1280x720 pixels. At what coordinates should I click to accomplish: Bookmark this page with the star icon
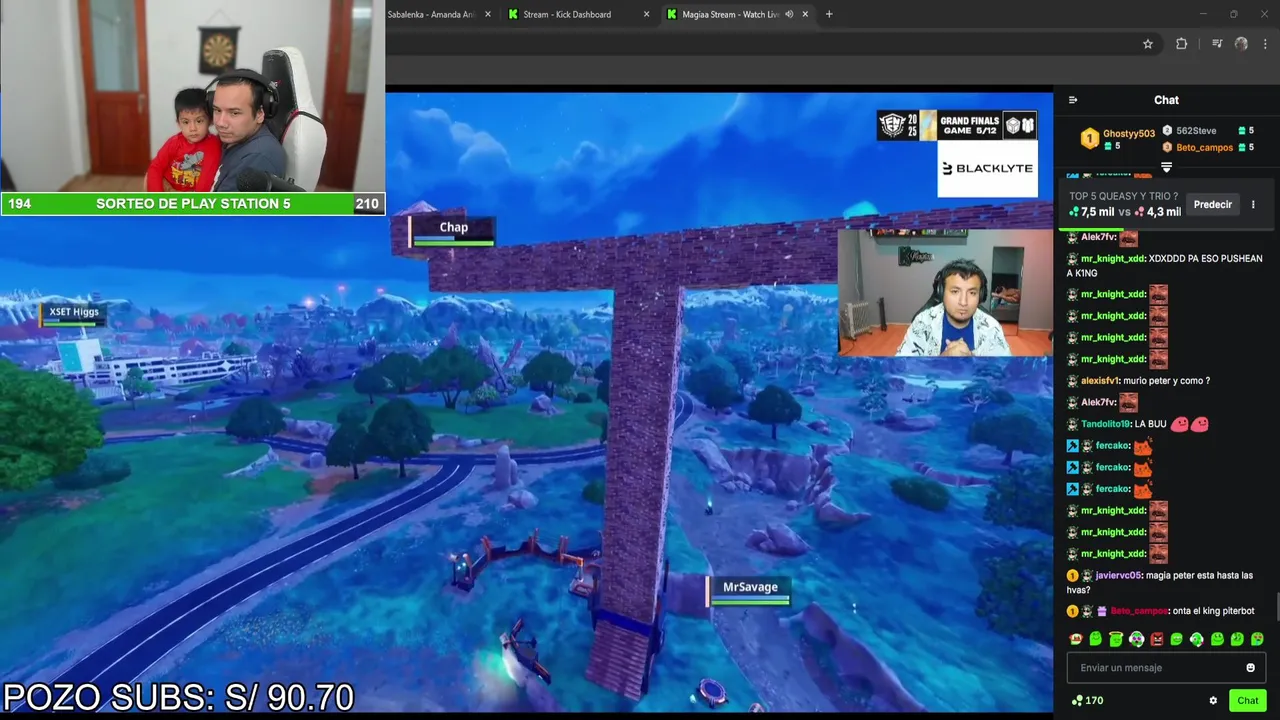click(1148, 44)
